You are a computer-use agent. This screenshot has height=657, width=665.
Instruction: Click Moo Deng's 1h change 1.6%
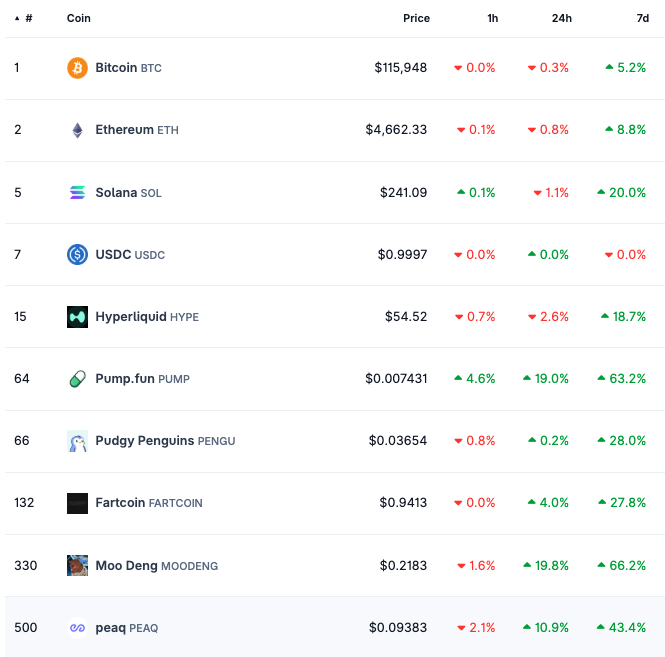click(476, 566)
